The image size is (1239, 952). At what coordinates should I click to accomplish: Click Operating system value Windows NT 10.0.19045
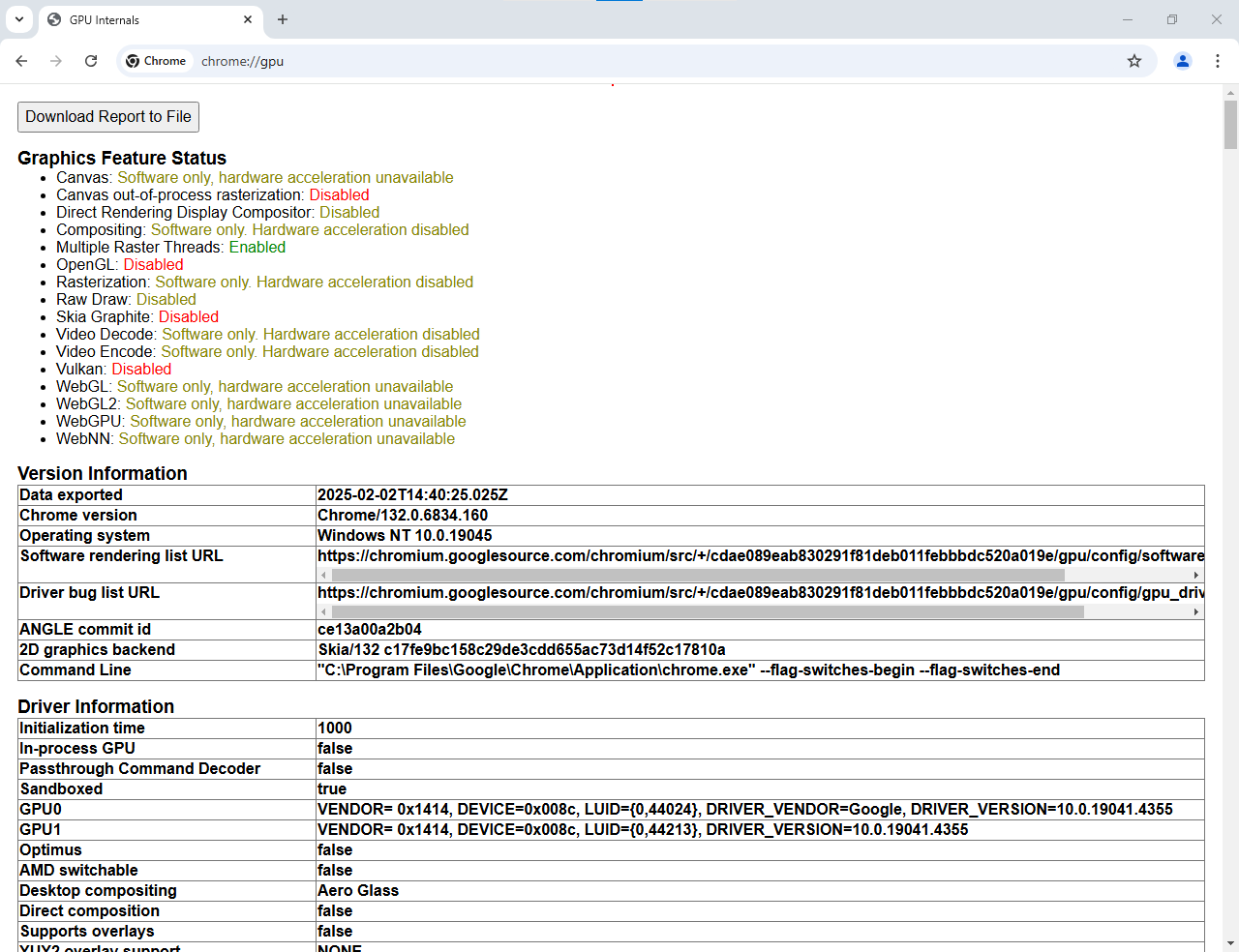(405, 536)
